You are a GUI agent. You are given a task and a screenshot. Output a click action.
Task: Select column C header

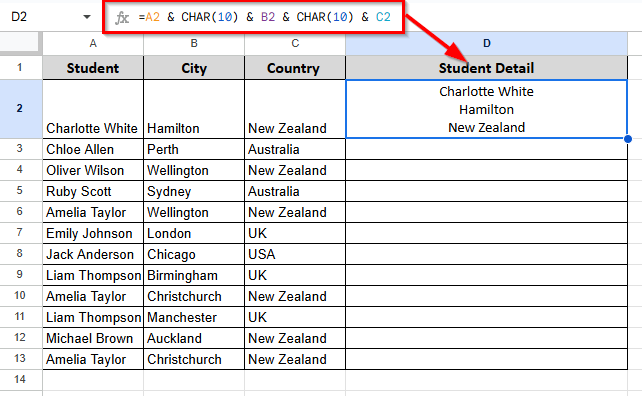[295, 43]
